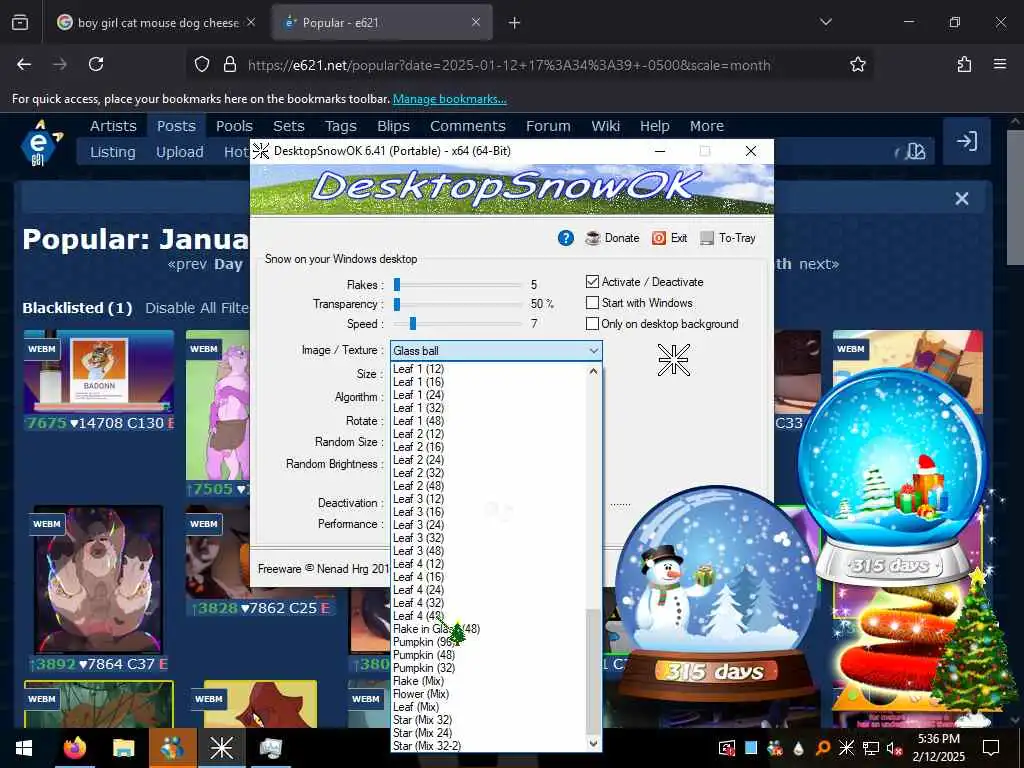Click the Listing link under Posts
Screen dimensions: 1024x768
(x=112, y=152)
